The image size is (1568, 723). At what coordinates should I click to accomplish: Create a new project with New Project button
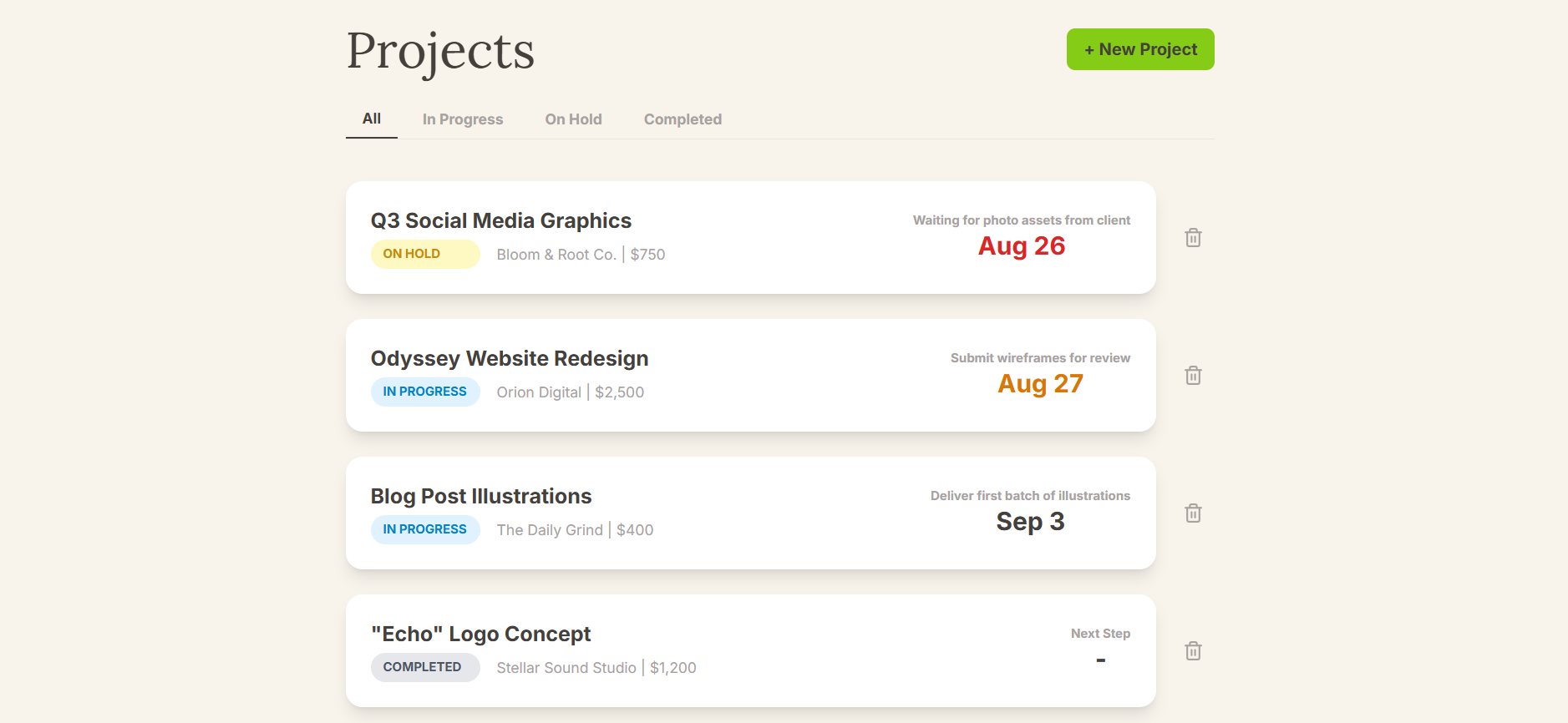tap(1139, 50)
